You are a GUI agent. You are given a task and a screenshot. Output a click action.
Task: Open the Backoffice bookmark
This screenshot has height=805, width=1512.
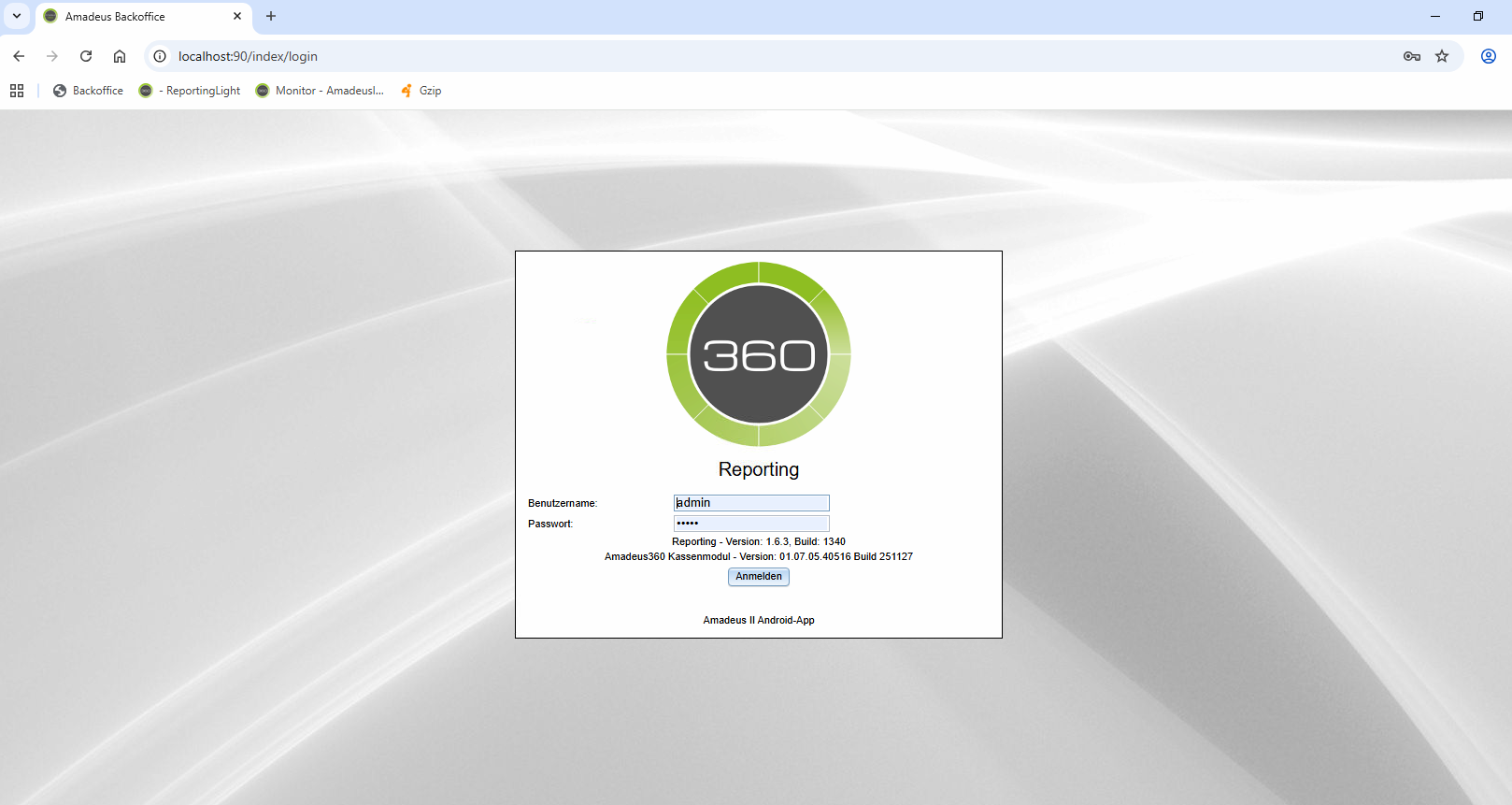88,91
